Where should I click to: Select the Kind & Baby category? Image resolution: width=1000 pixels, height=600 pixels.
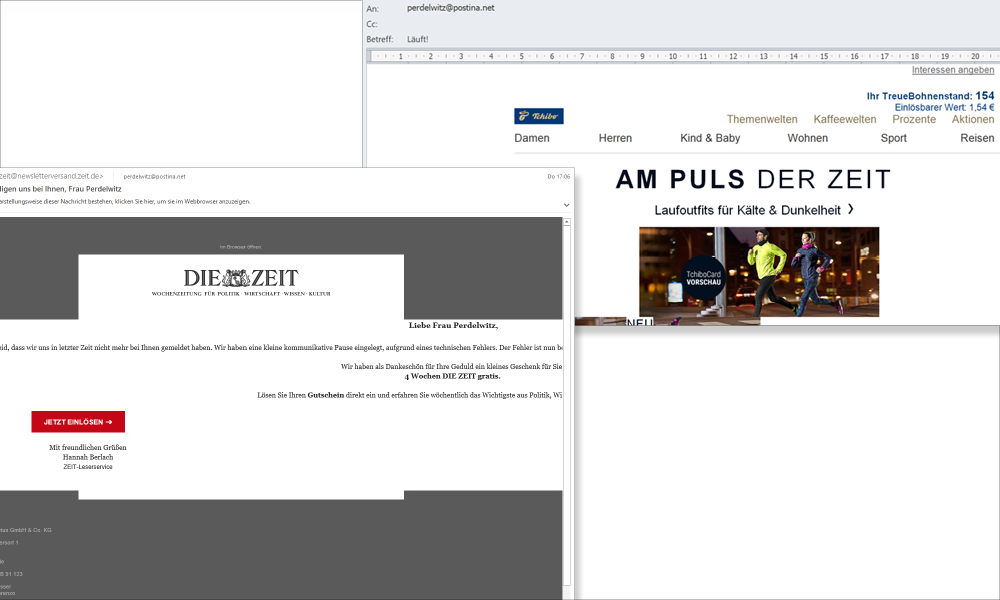[x=710, y=138]
